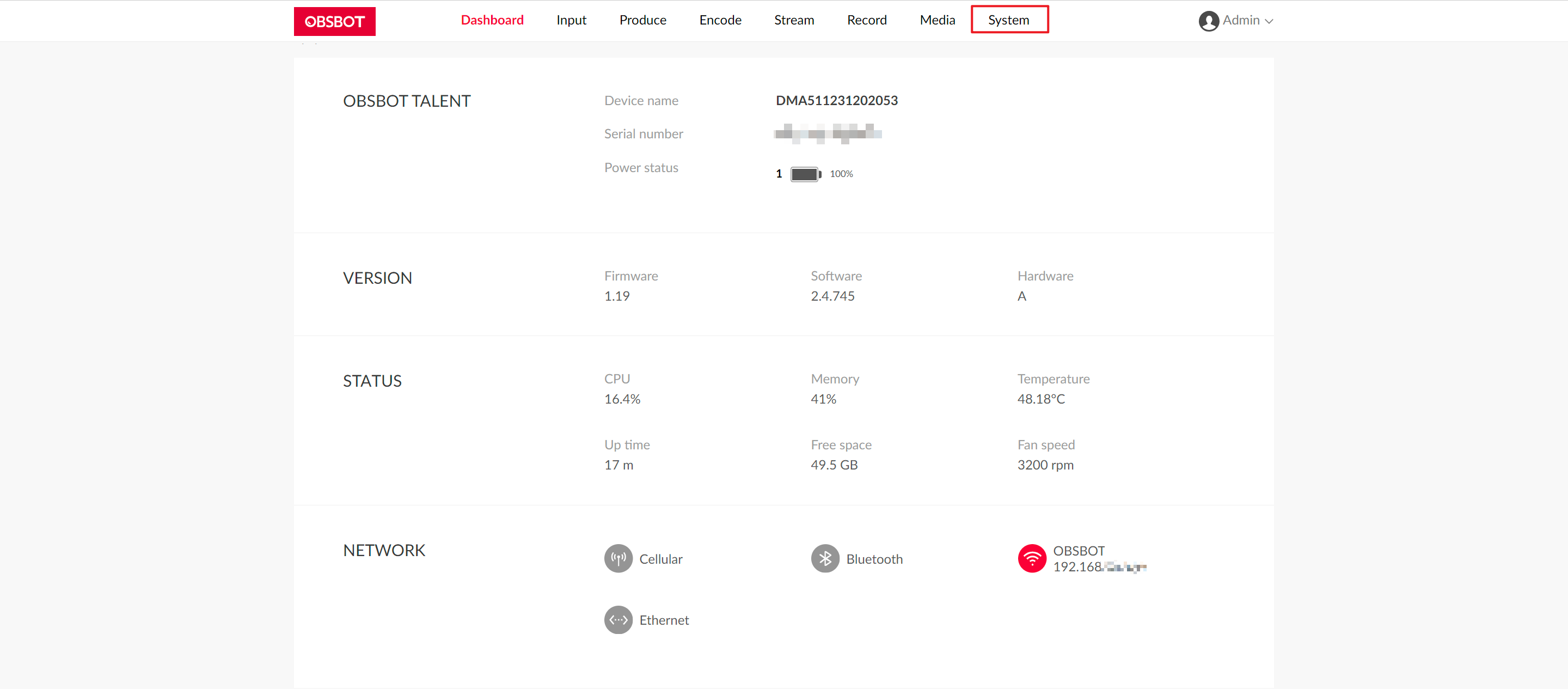This screenshot has height=689, width=1568.
Task: Click the Bluetooth network icon
Action: tap(825, 559)
